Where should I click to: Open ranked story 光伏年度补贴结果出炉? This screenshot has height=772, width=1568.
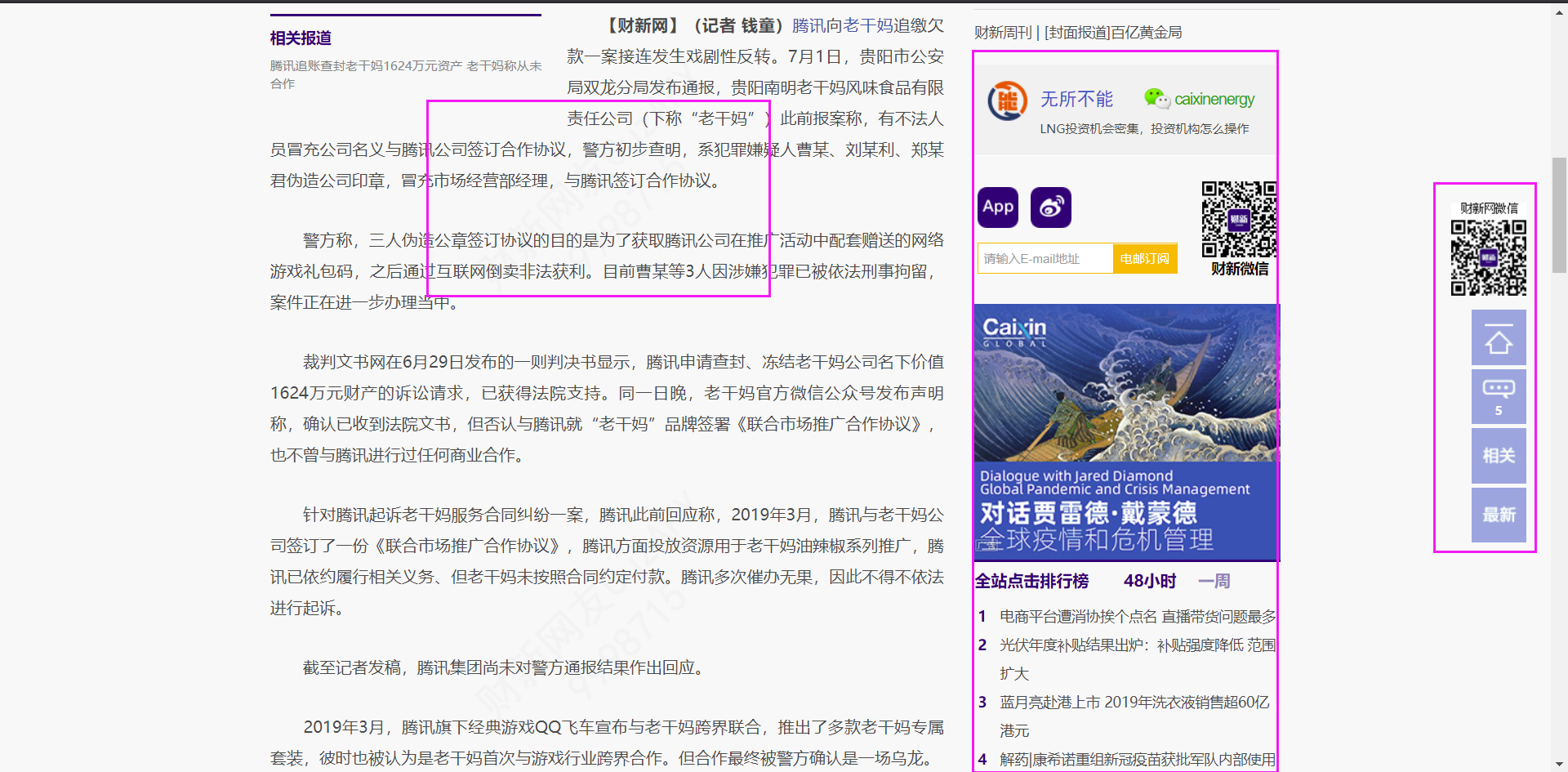pos(1138,659)
